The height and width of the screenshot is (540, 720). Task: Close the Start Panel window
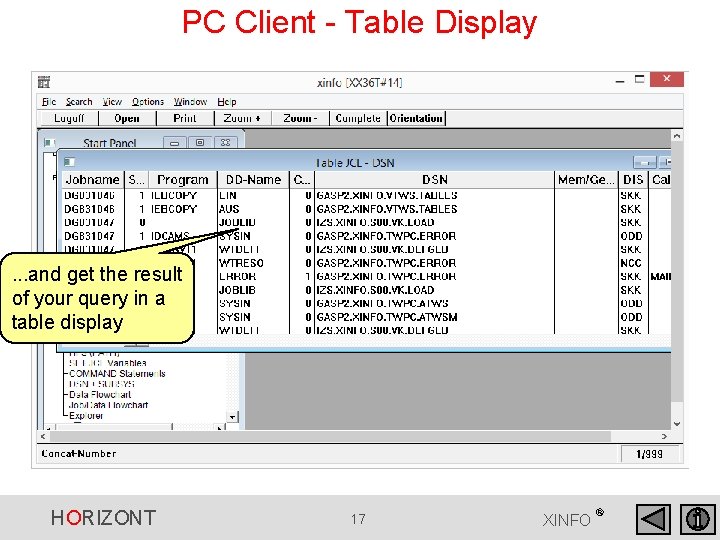coord(225,143)
